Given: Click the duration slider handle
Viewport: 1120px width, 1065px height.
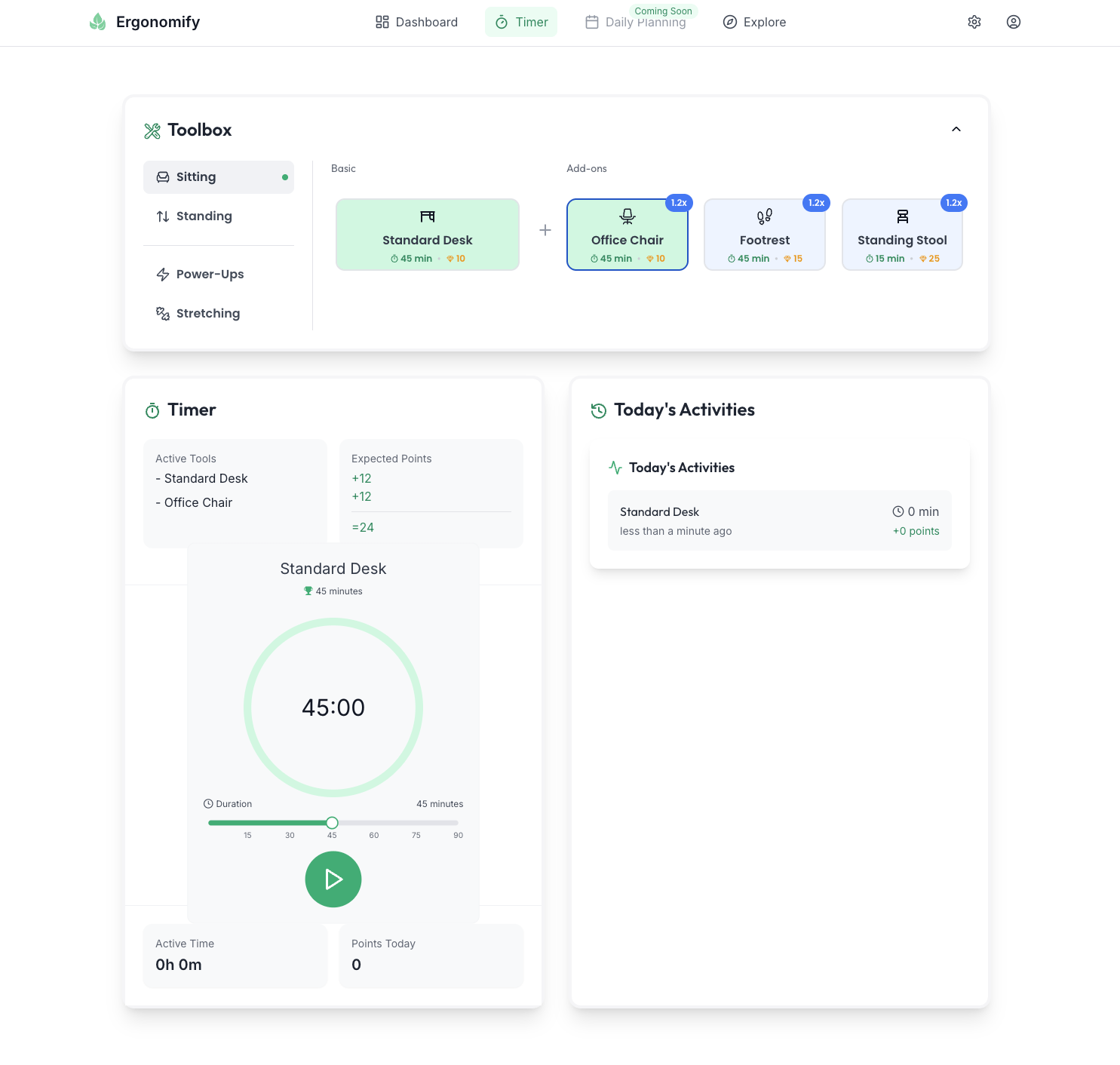Looking at the screenshot, I should coord(332,823).
